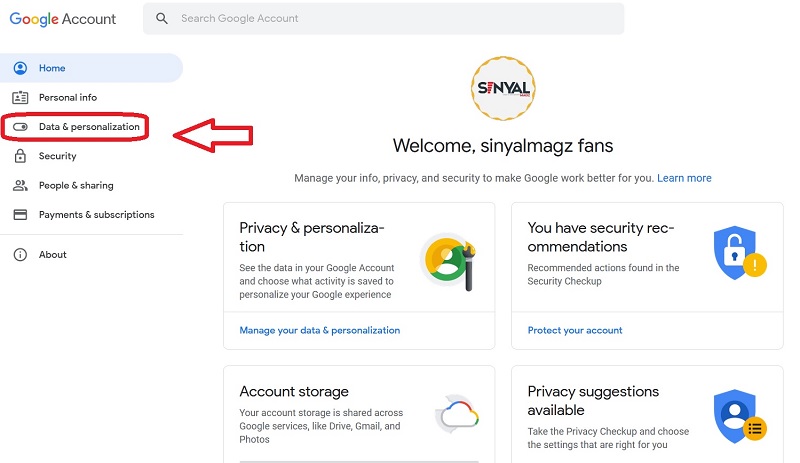
Task: Click the security shield warning icon
Action: pos(740,253)
